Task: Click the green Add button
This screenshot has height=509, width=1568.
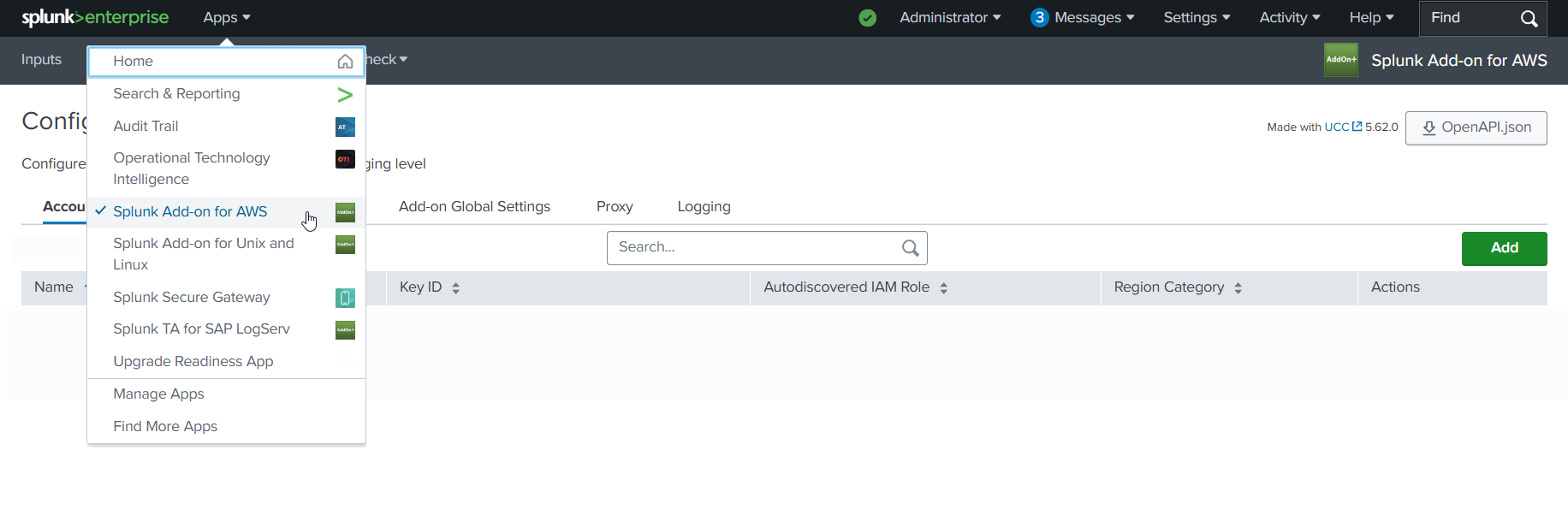Action: pos(1504,248)
